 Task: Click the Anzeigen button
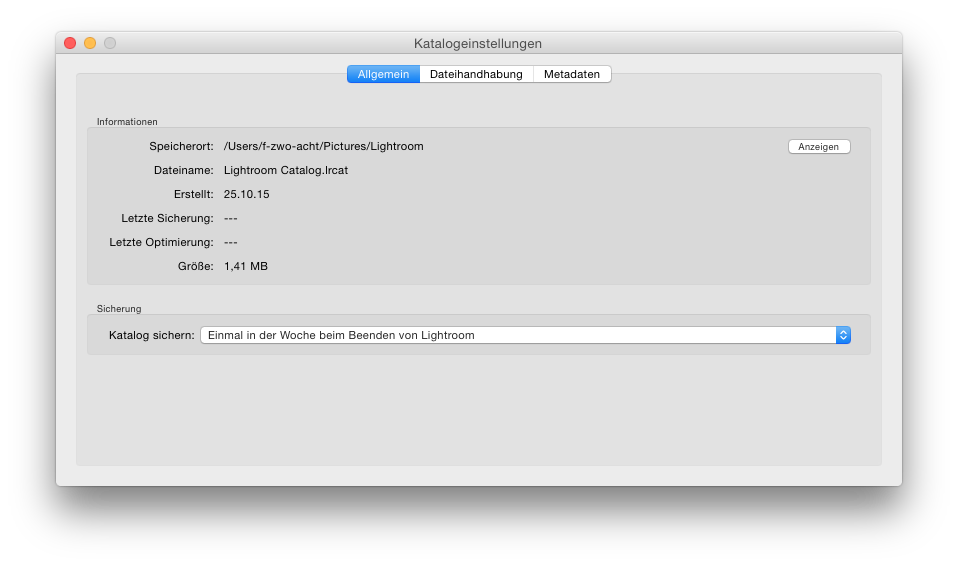click(x=819, y=147)
